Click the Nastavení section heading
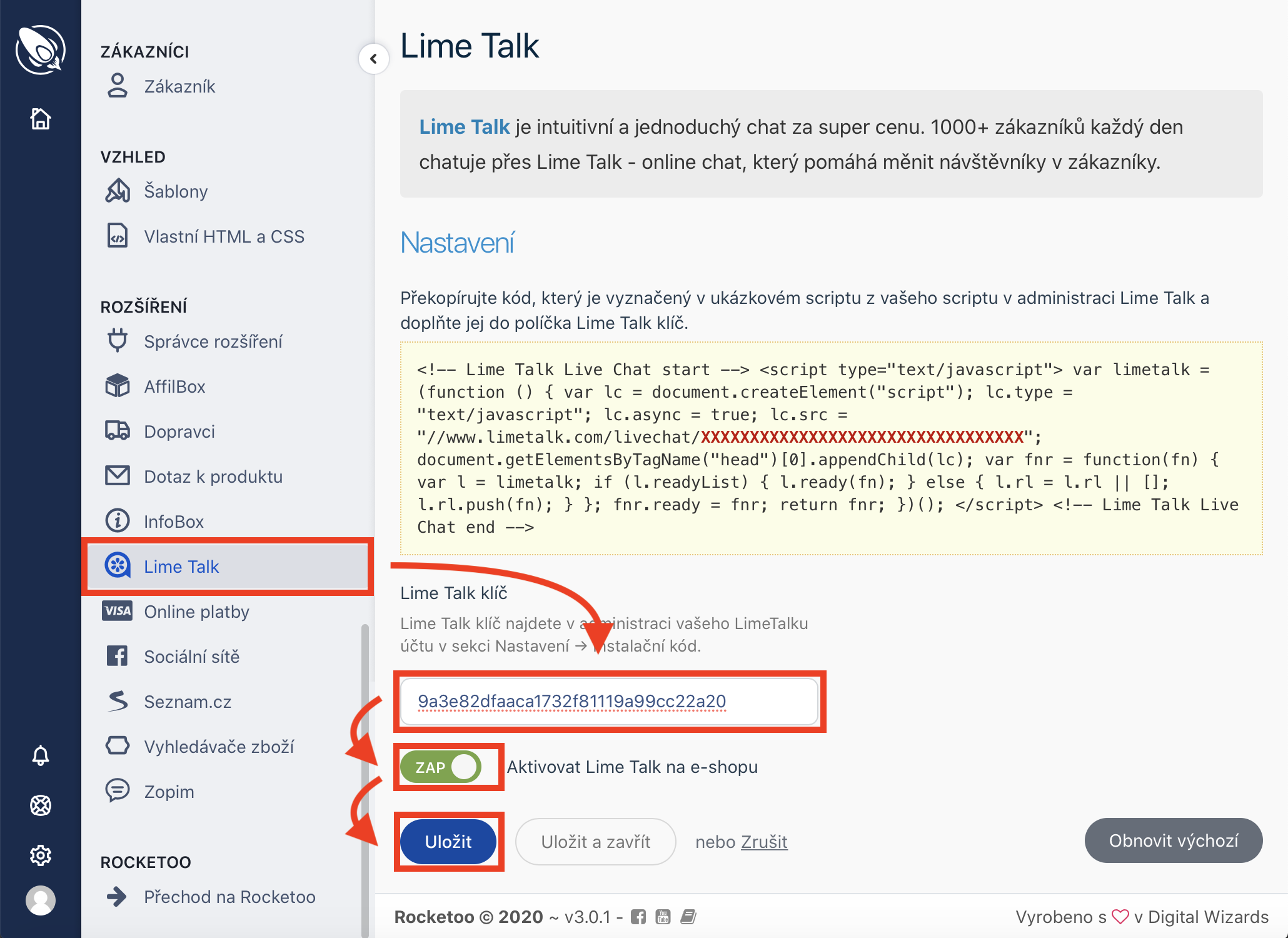 coord(457,243)
